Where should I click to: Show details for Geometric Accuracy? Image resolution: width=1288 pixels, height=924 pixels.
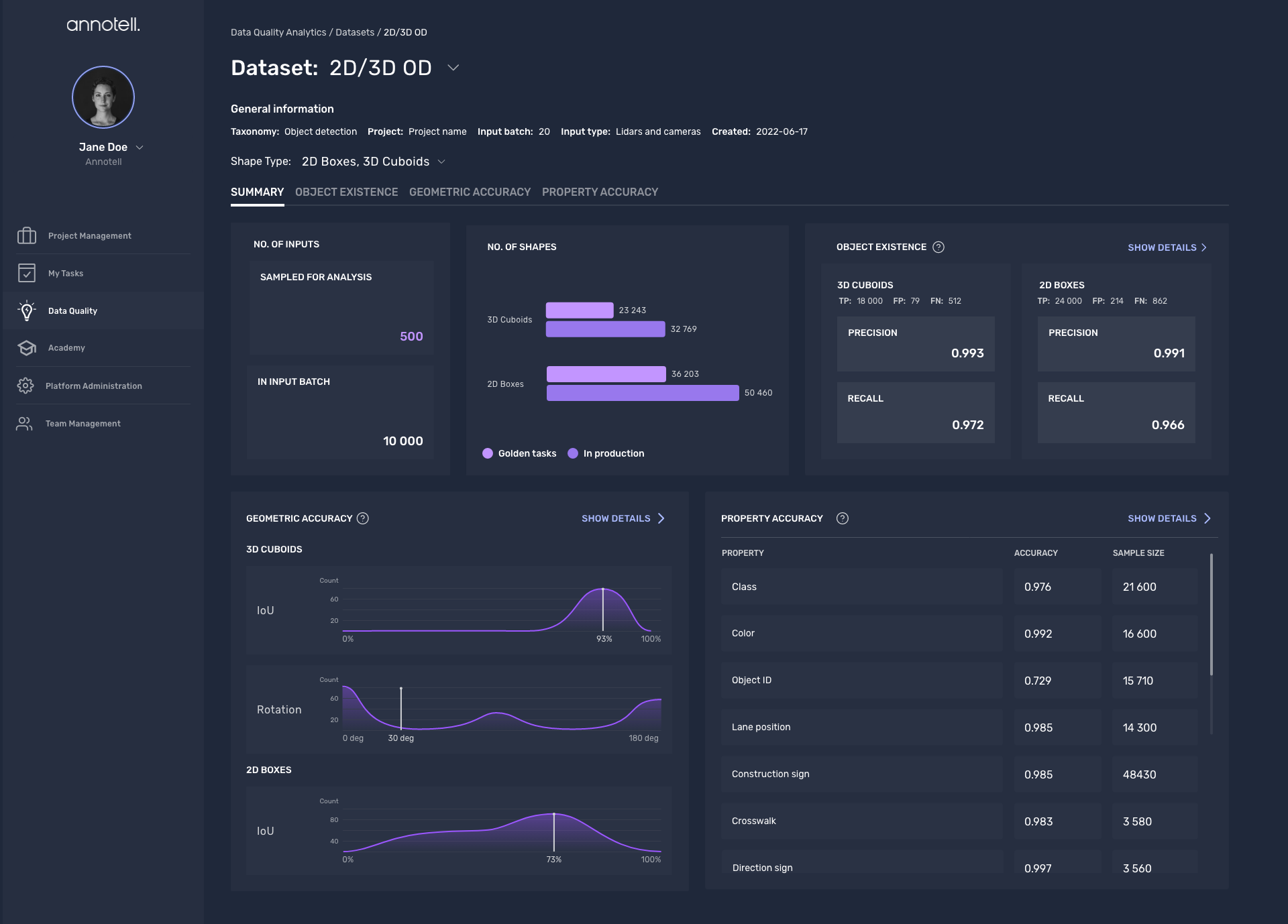coord(623,518)
